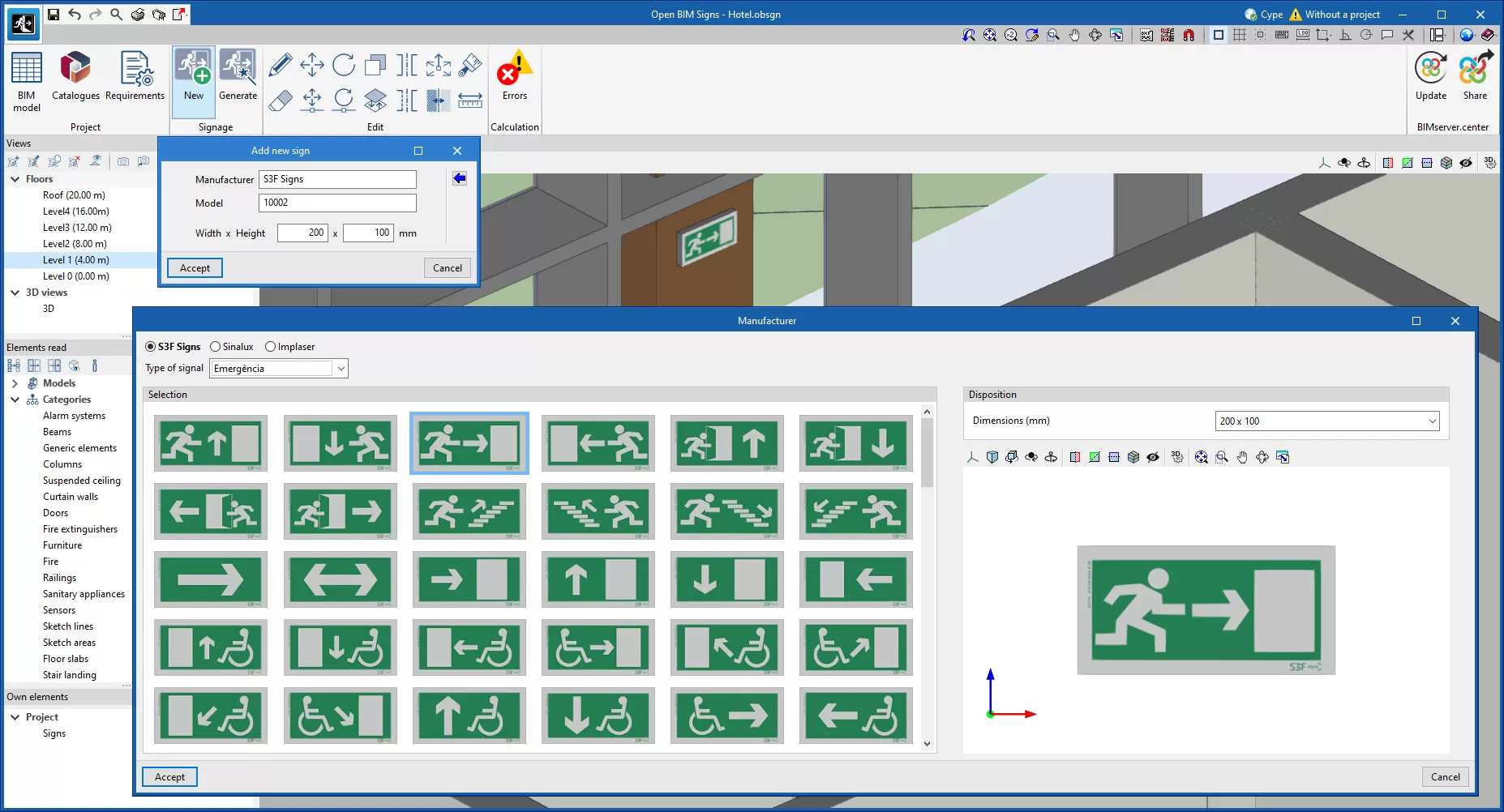
Task: Select the Fire extinguishers category
Action: [80, 529]
